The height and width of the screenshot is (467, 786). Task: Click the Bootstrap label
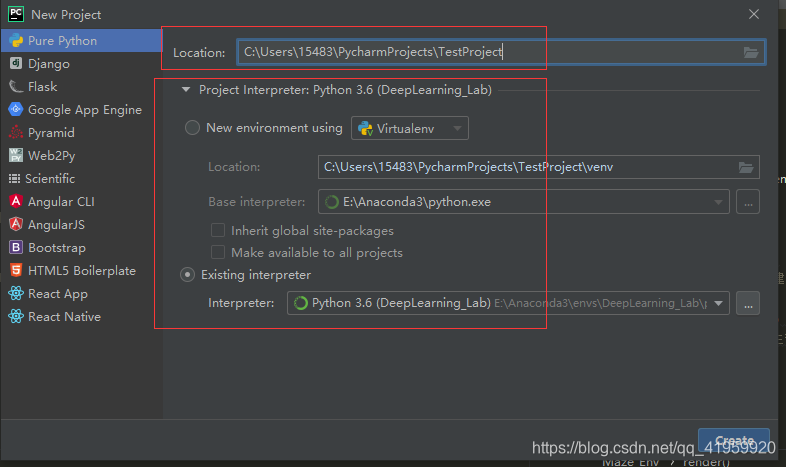coord(57,248)
